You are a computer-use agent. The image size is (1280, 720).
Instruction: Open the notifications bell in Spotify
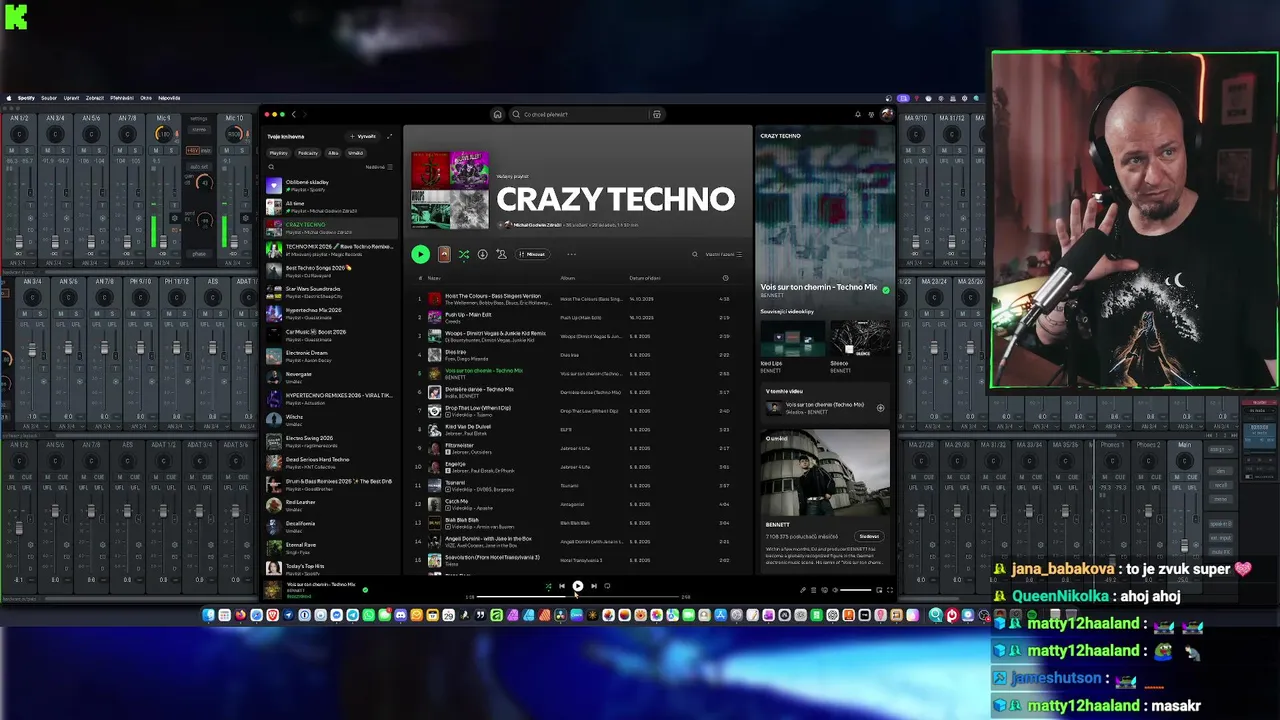tap(857, 114)
